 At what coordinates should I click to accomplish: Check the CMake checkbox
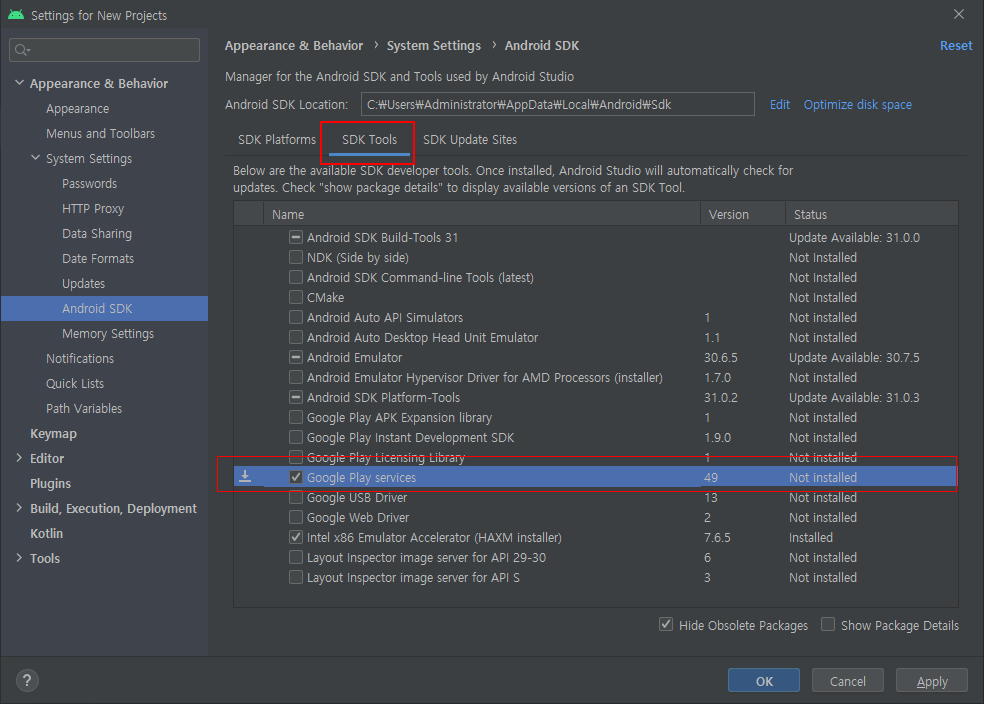[x=296, y=297]
